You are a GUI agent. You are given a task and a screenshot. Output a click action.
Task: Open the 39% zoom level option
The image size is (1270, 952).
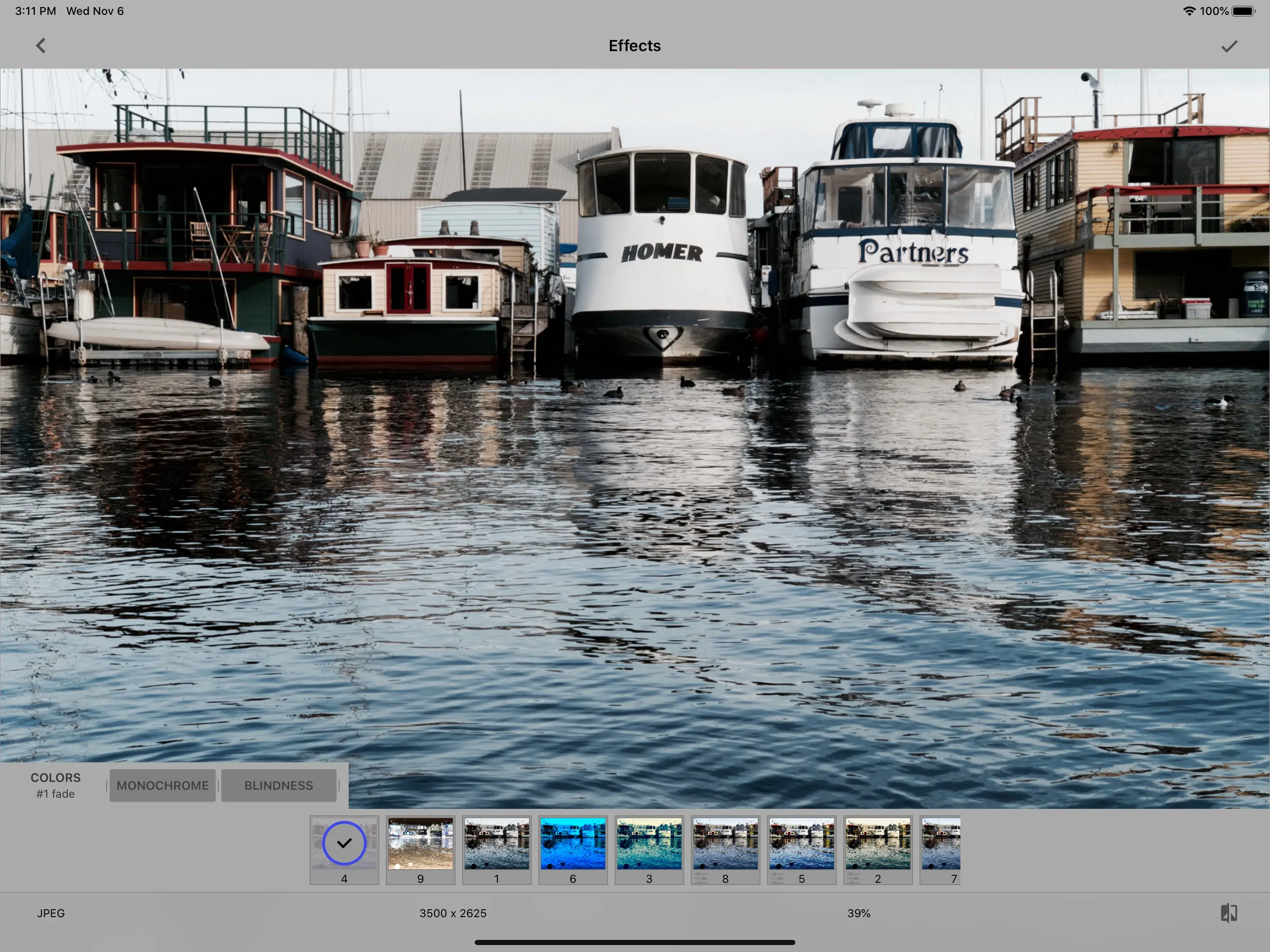point(858,913)
